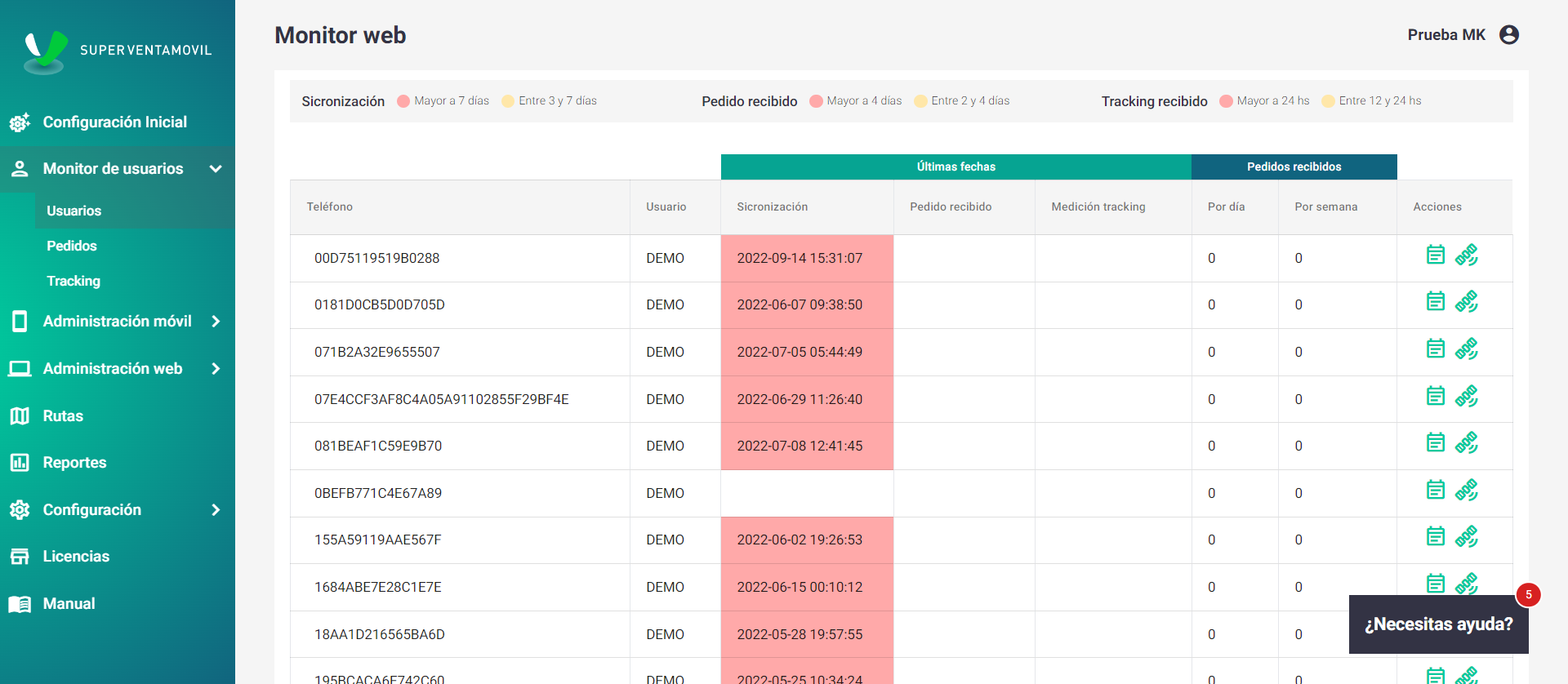Open tracking satellite icon for row 071B2A32E9655507

pos(1467,349)
